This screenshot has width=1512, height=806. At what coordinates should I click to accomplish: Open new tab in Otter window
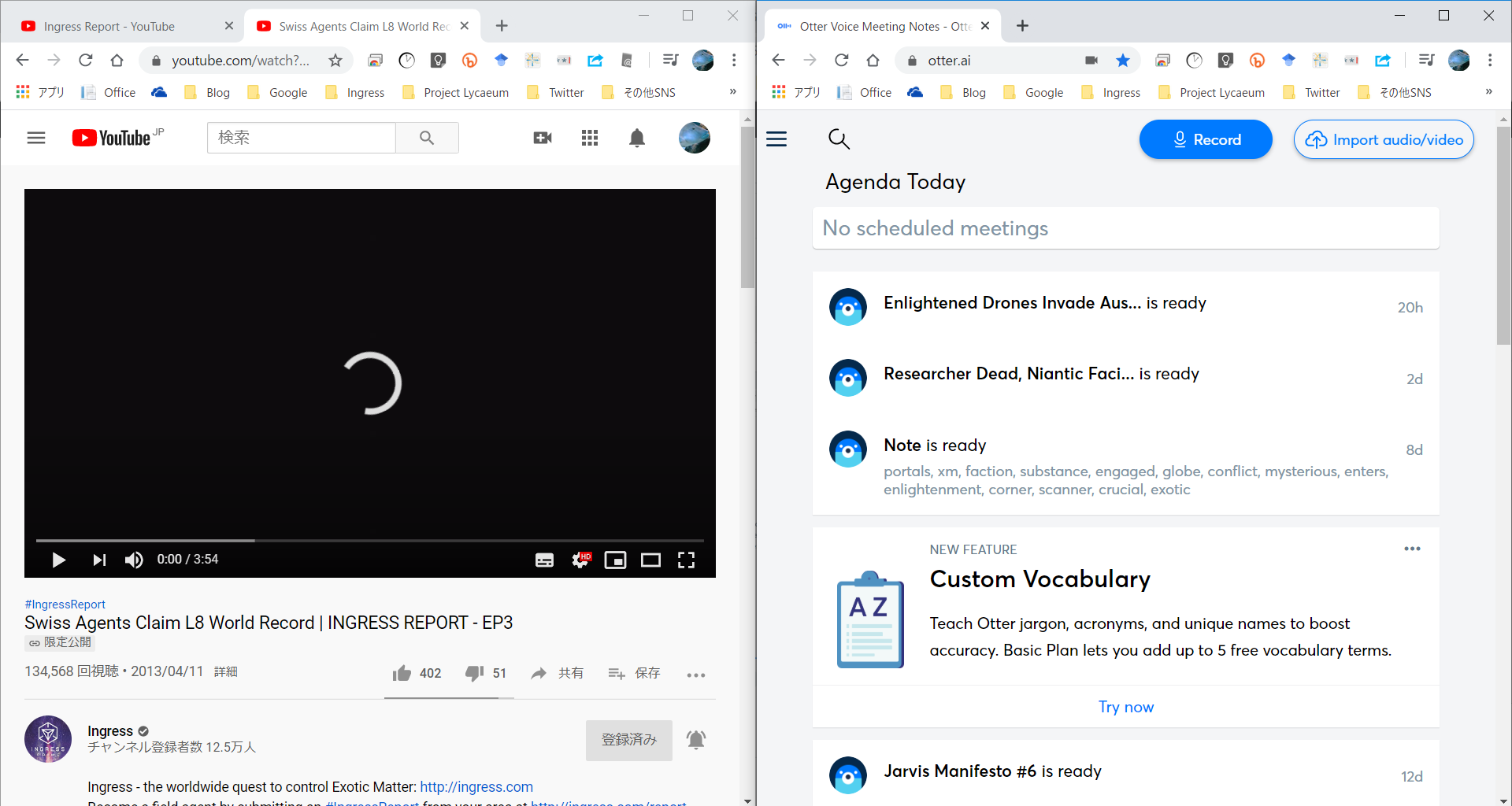tap(1022, 26)
